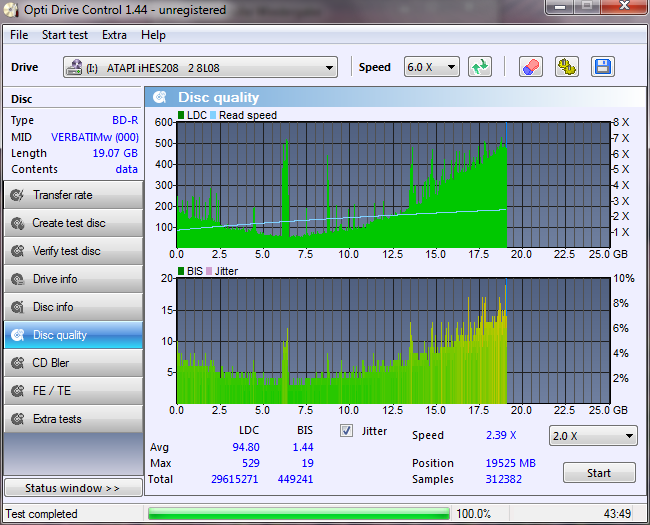Image resolution: width=650 pixels, height=525 pixels.
Task: Open the 2.0 X test speed dropdown
Action: [x=593, y=436]
